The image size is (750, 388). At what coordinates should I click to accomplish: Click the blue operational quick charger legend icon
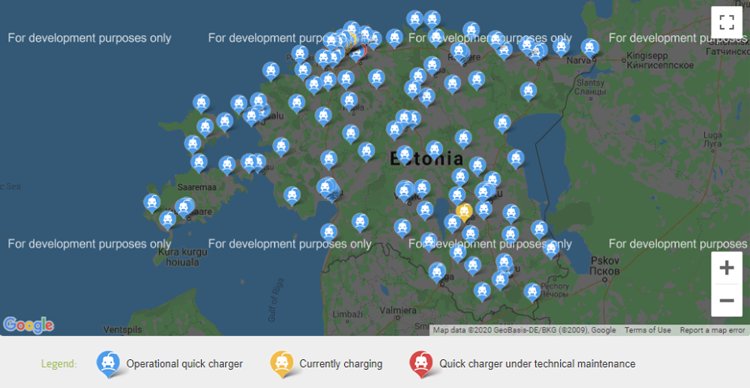coord(109,364)
